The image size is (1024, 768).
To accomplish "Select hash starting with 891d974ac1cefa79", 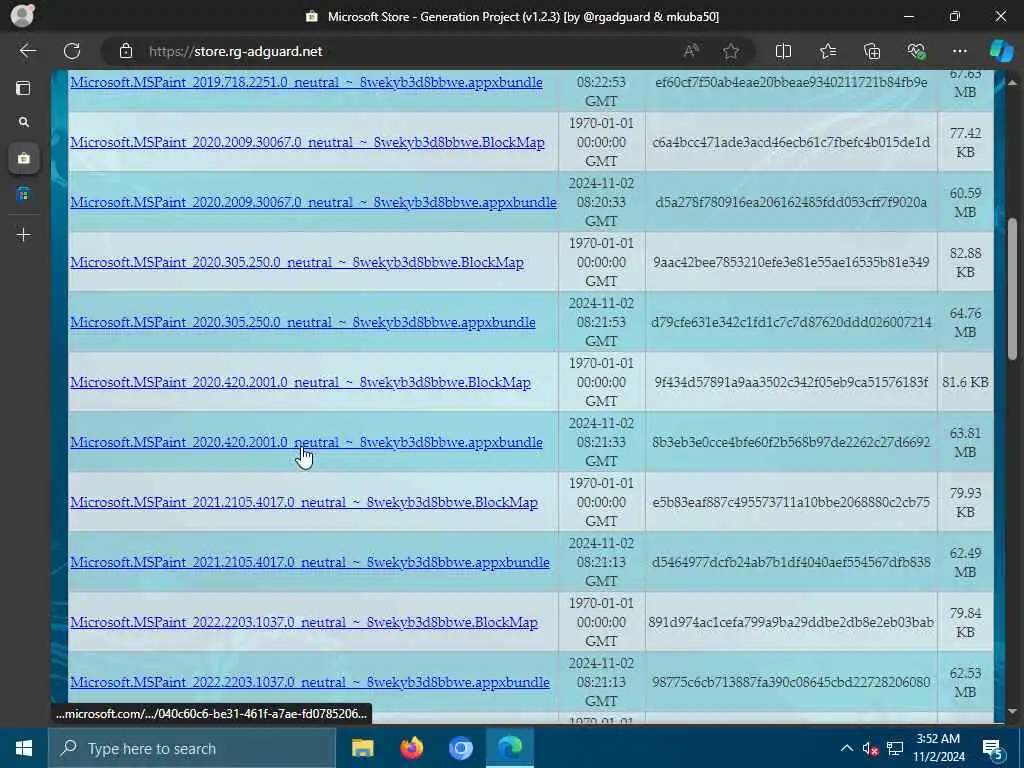I will (x=791, y=623).
